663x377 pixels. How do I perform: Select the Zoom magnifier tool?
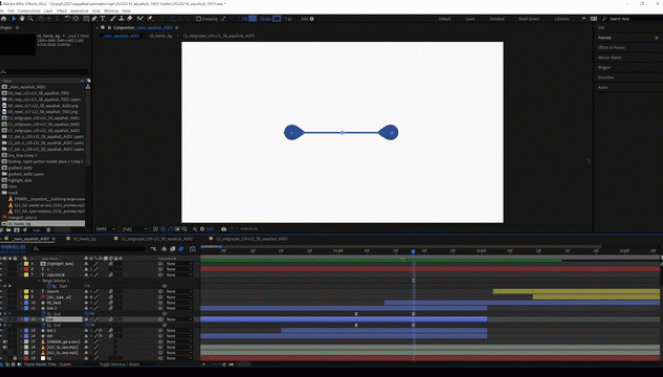pos(31,19)
